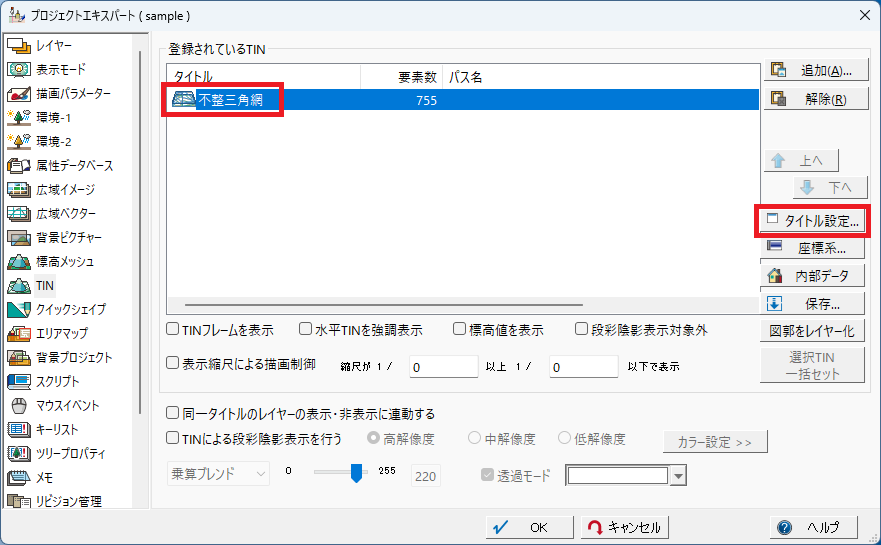Toggle 透過モード checkbox

pyautogui.click(x=487, y=475)
